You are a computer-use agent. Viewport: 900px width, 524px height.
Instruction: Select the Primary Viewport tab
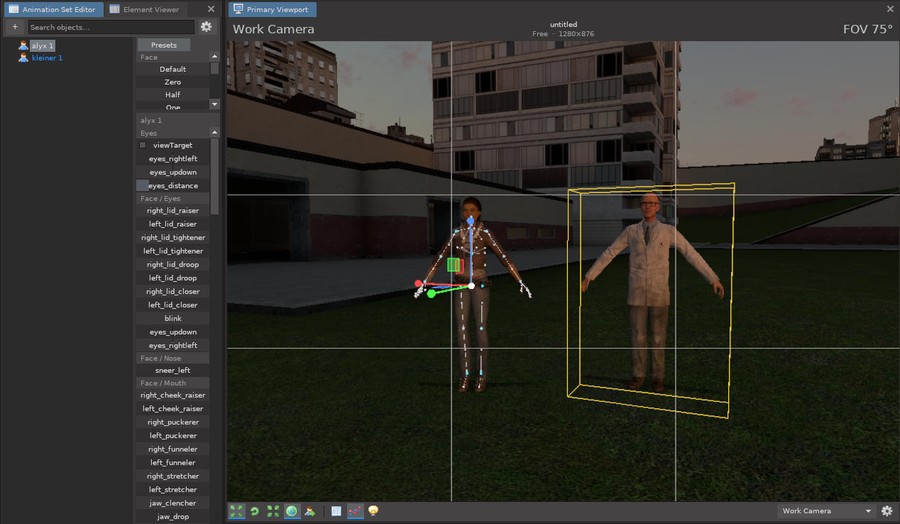[272, 9]
